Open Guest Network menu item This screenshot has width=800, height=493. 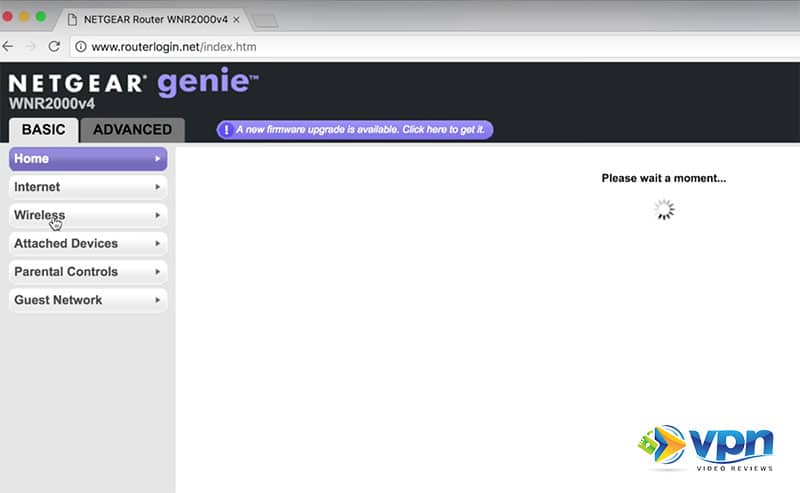88,300
